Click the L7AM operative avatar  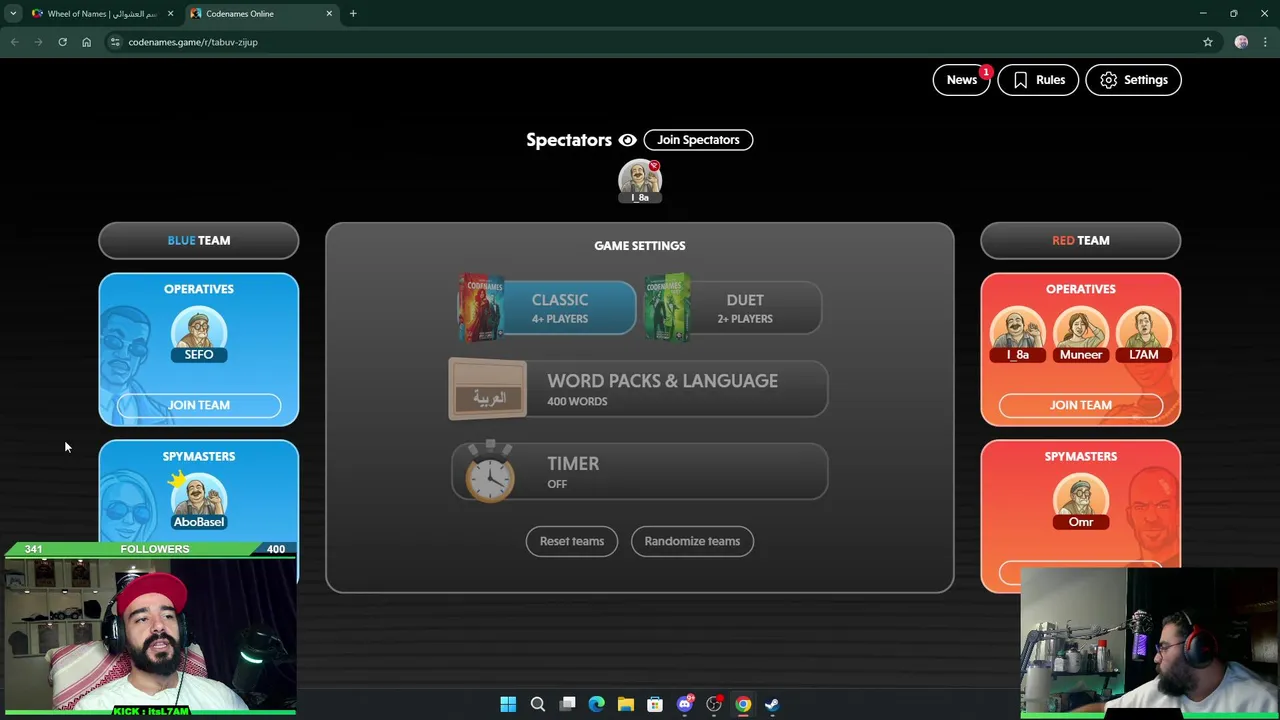coord(1144,335)
